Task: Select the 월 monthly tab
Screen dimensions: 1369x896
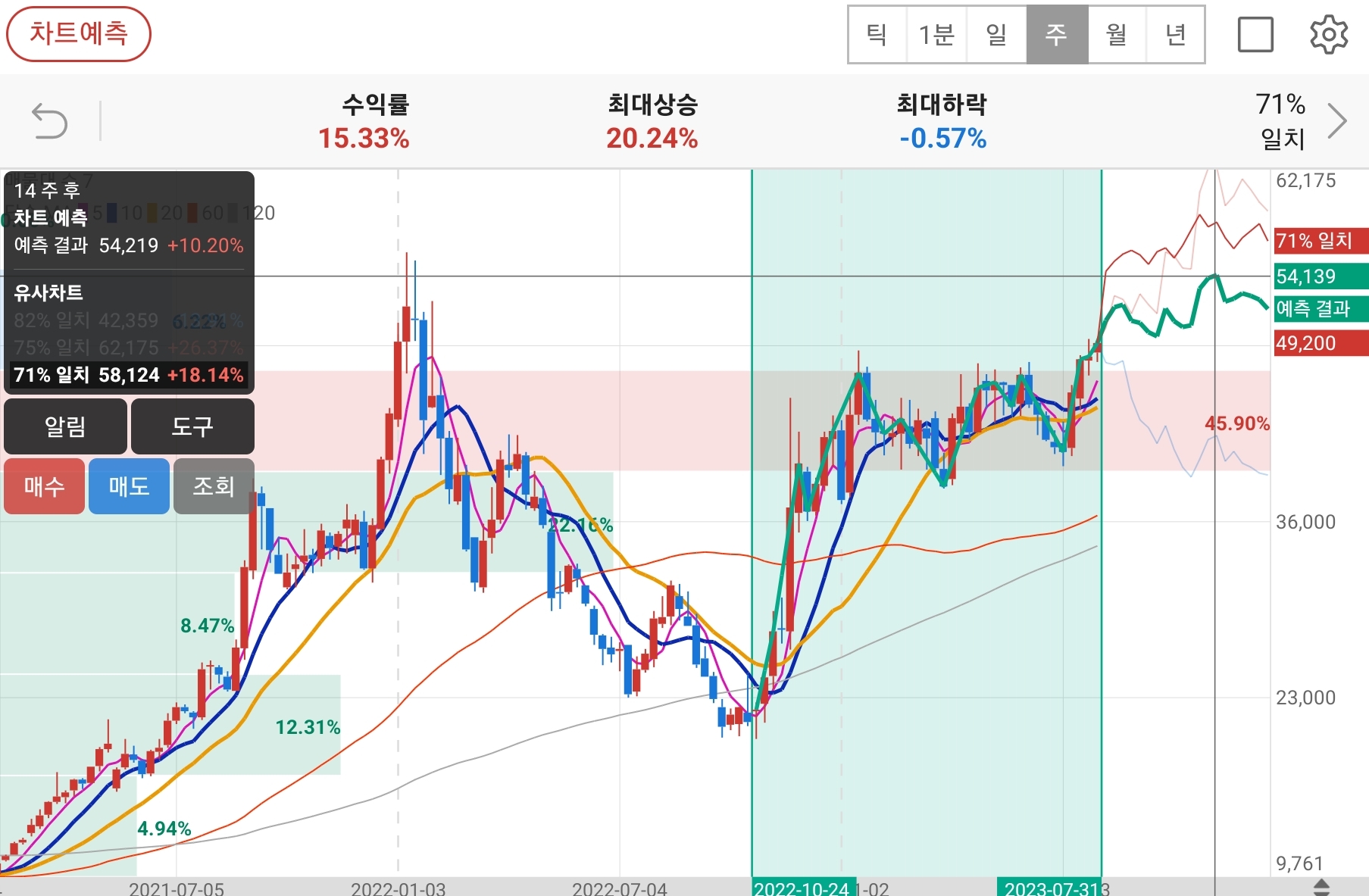Action: click(x=1117, y=35)
